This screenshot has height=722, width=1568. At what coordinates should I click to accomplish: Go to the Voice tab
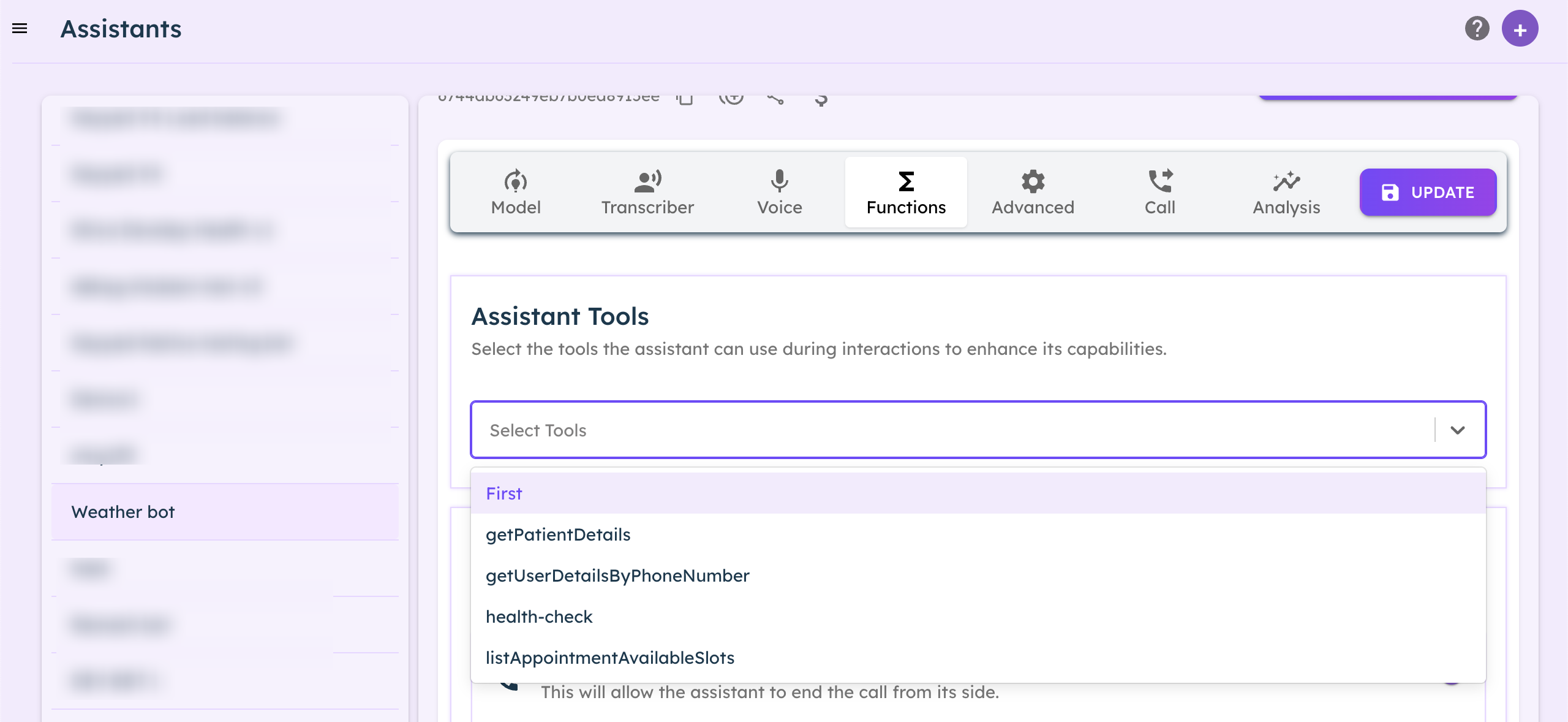pyautogui.click(x=779, y=192)
